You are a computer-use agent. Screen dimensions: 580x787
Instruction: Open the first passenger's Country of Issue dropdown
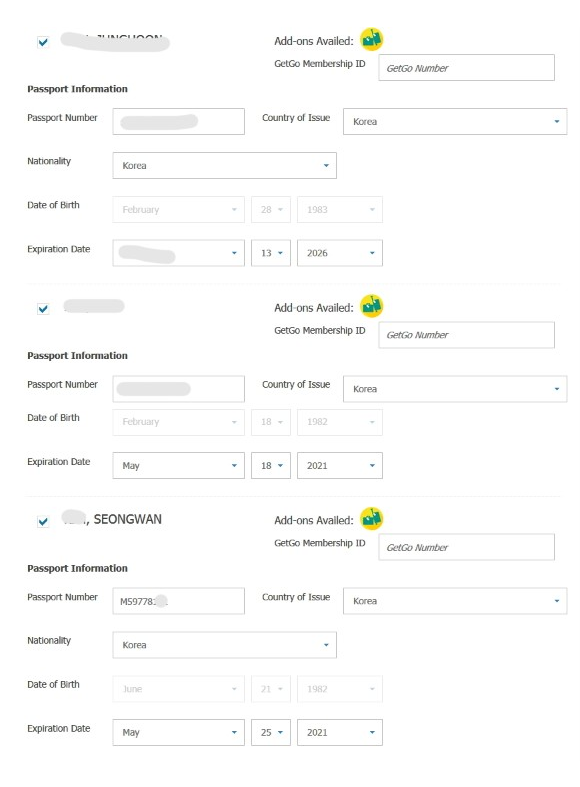point(455,121)
